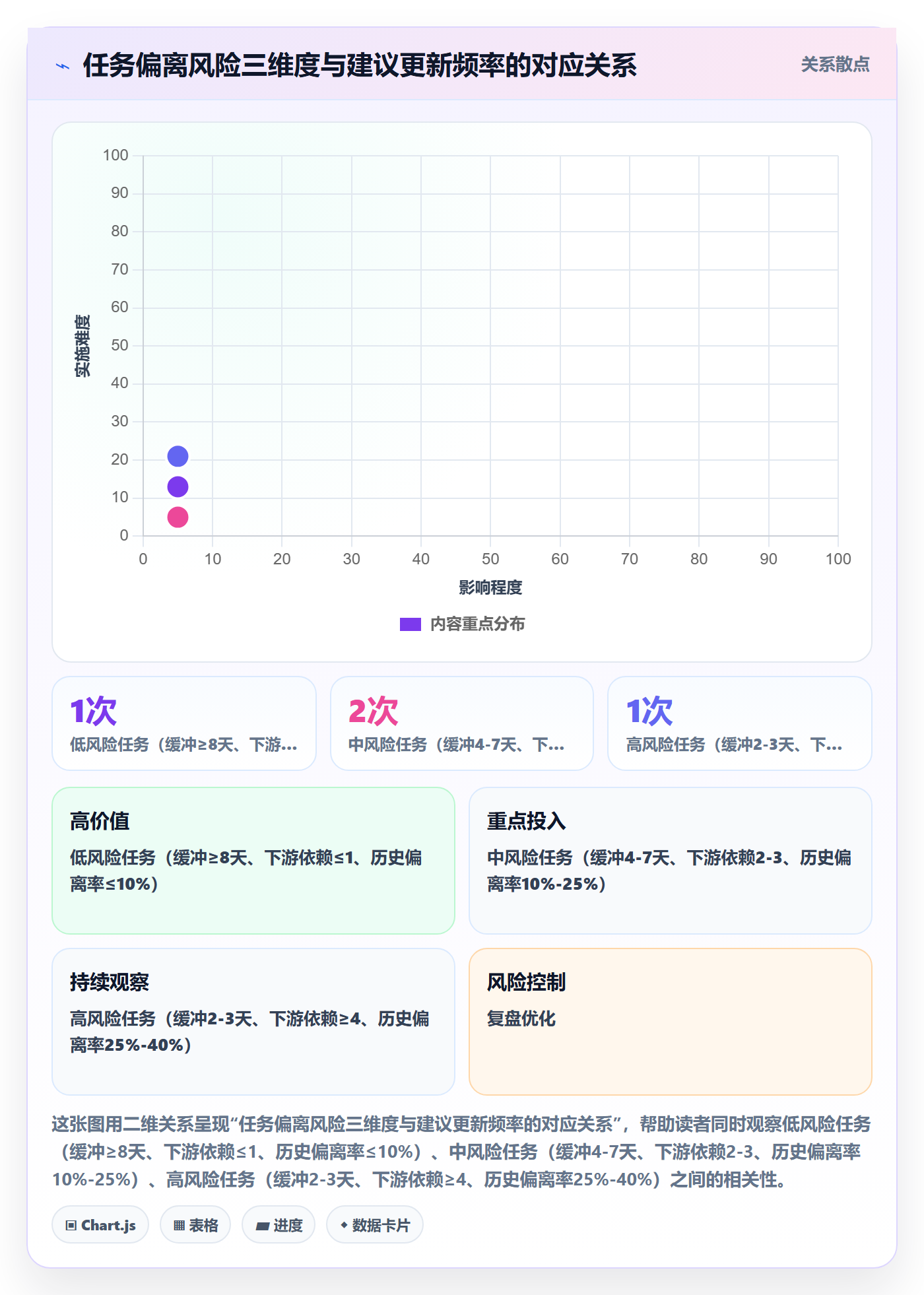Click the blue scatter point near 20

(x=178, y=456)
